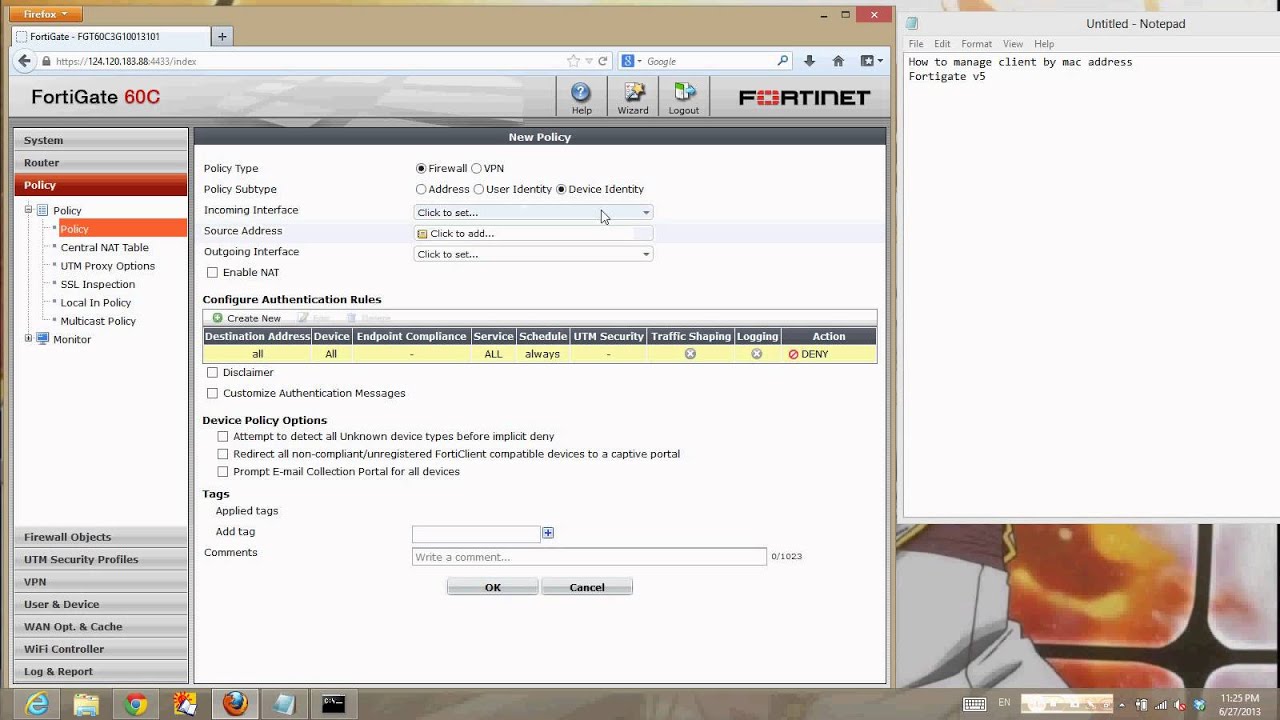
Task: Go back using Firefox back arrow
Action: (x=25, y=61)
